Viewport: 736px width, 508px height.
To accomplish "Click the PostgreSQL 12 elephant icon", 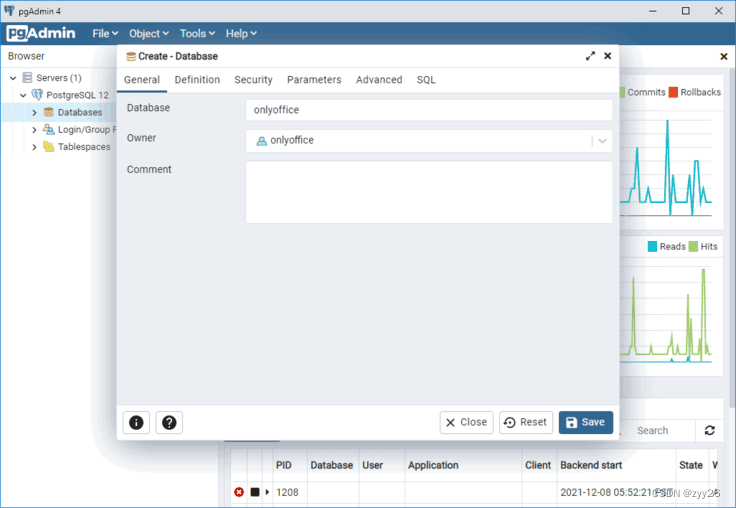I will (x=37, y=95).
